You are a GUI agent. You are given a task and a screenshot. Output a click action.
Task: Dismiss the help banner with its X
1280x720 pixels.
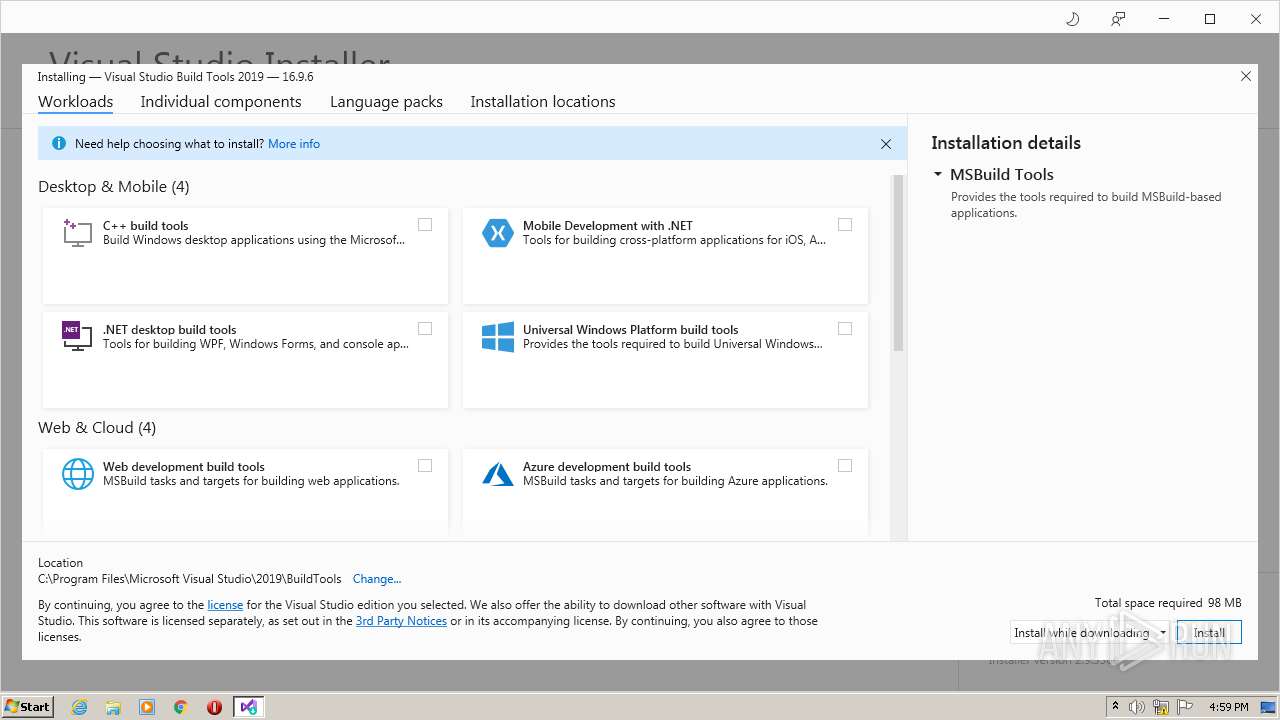tap(885, 144)
